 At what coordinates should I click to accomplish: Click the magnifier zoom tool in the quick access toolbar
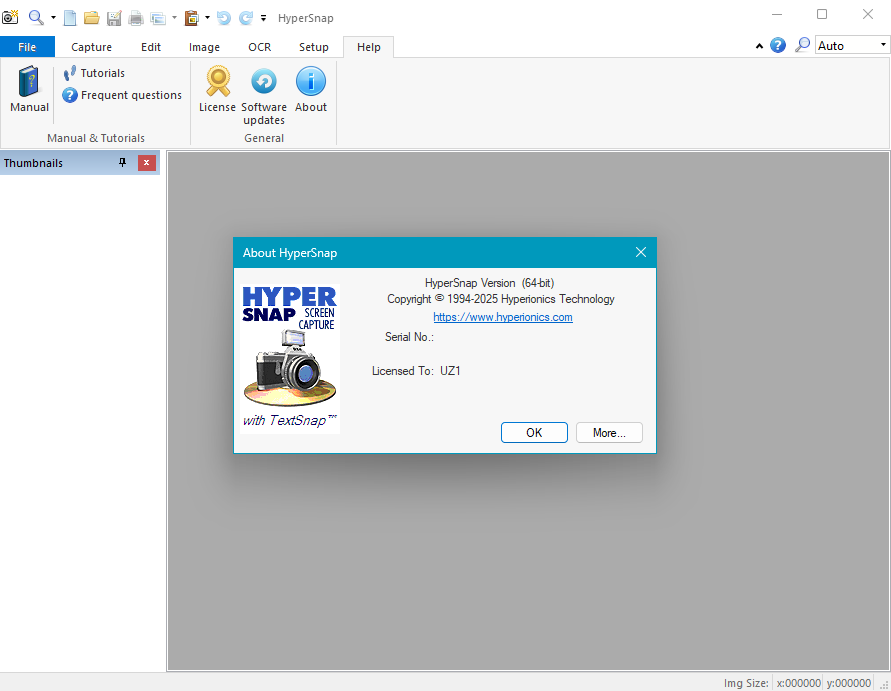(x=36, y=18)
